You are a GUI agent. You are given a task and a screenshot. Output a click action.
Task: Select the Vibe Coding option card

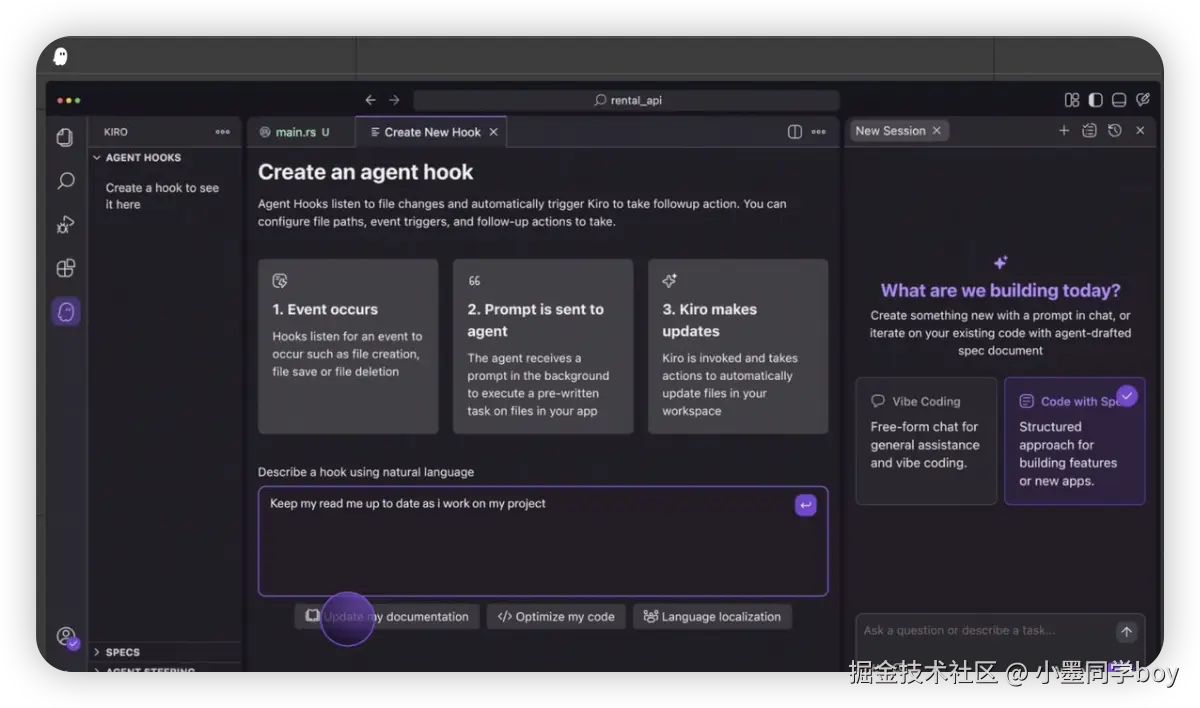click(x=926, y=440)
